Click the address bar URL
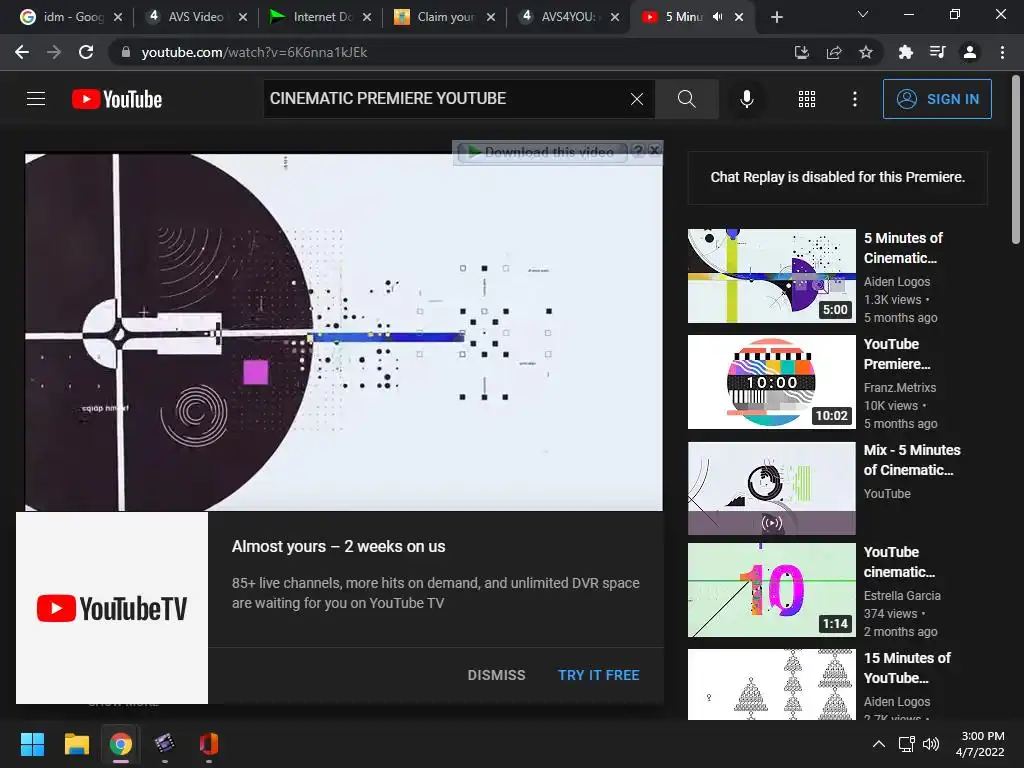 [x=254, y=52]
